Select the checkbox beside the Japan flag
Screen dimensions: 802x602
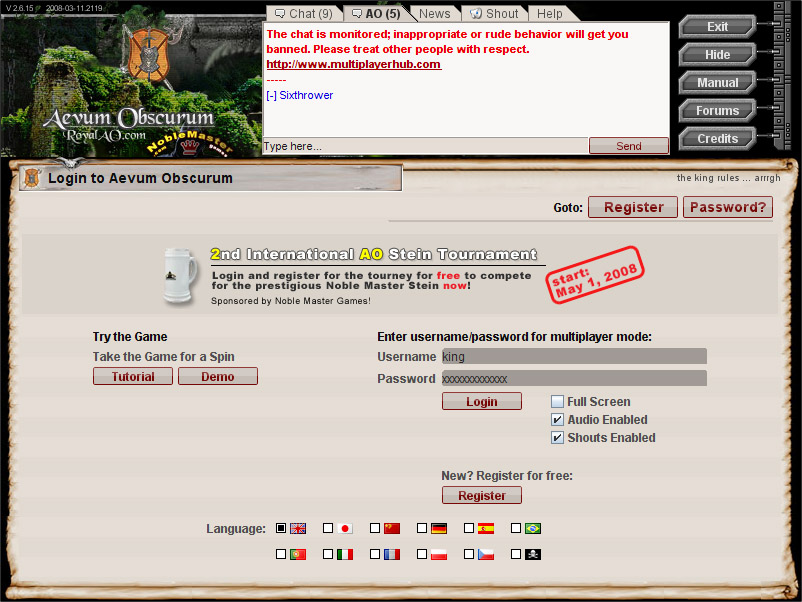(x=328, y=528)
